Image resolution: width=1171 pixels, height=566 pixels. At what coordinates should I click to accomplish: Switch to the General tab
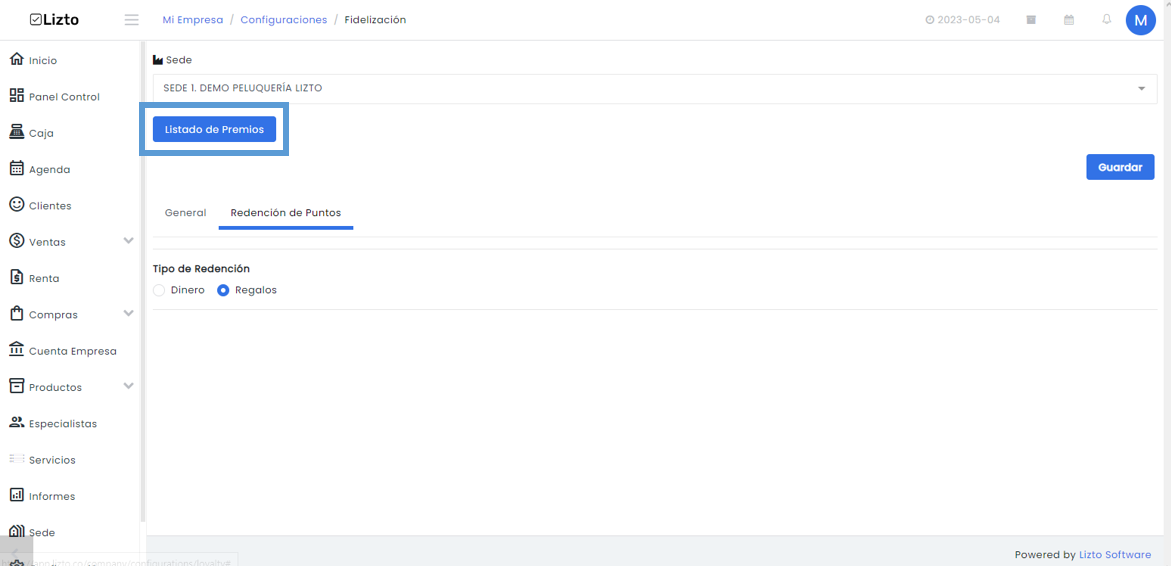185,213
